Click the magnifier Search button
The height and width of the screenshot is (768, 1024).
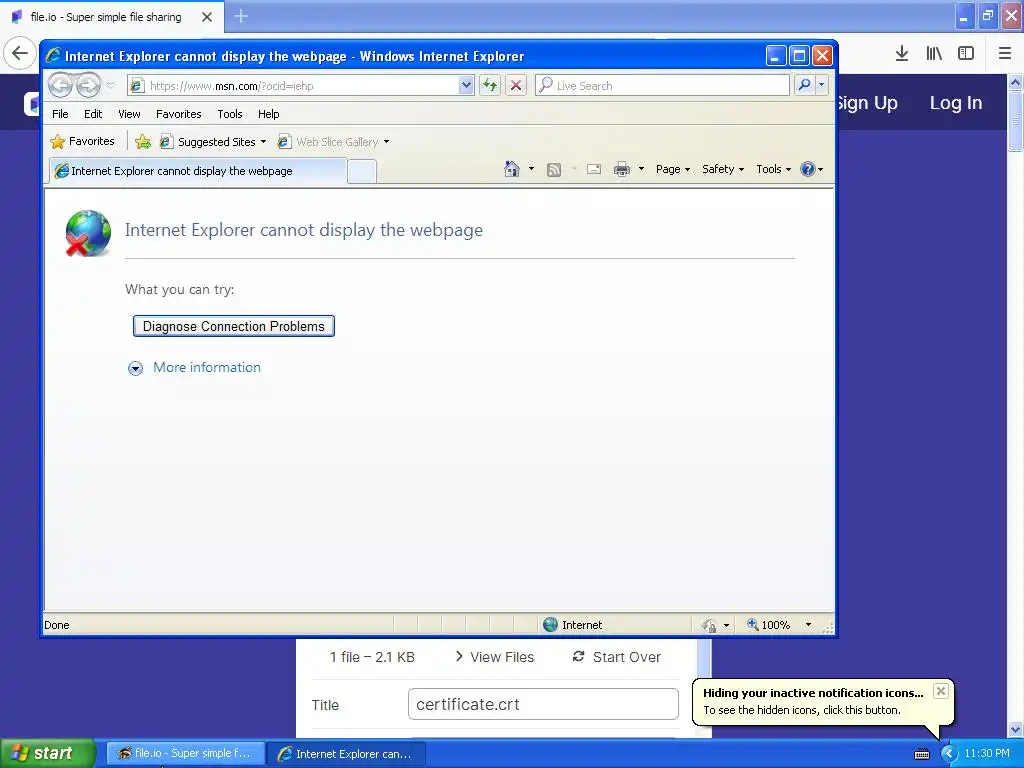[805, 86]
